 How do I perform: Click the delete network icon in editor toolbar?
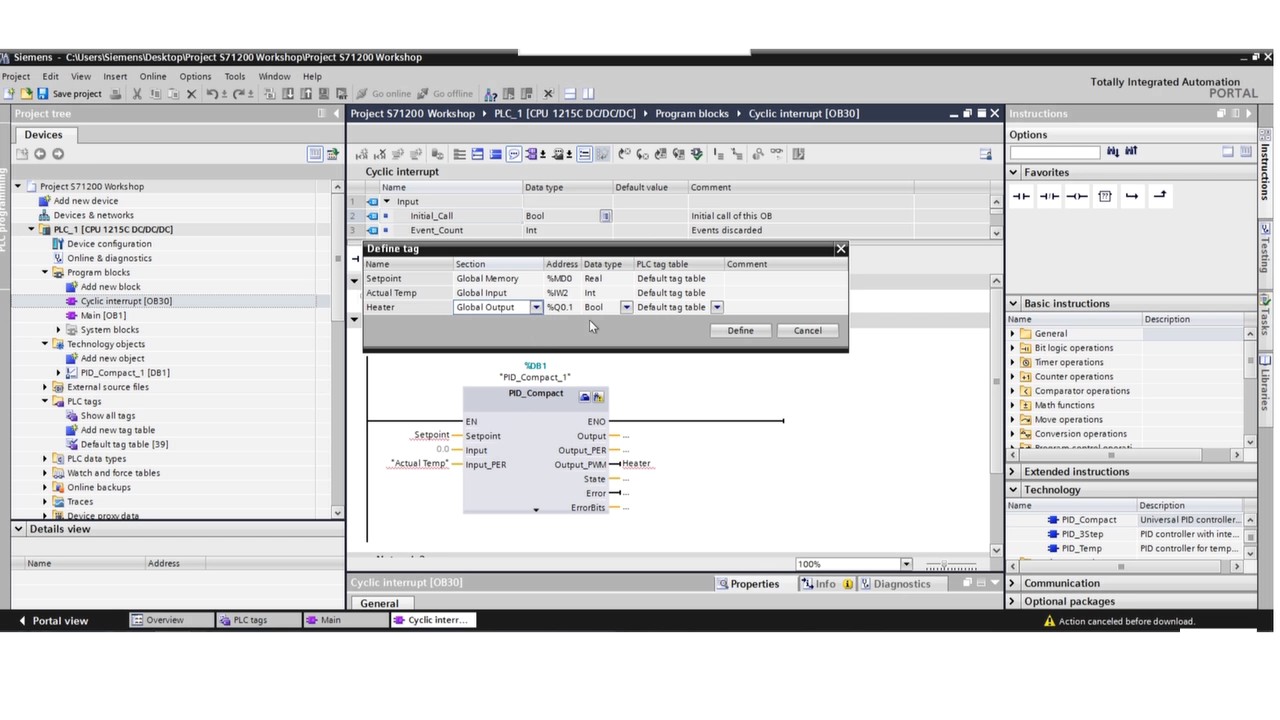click(380, 154)
